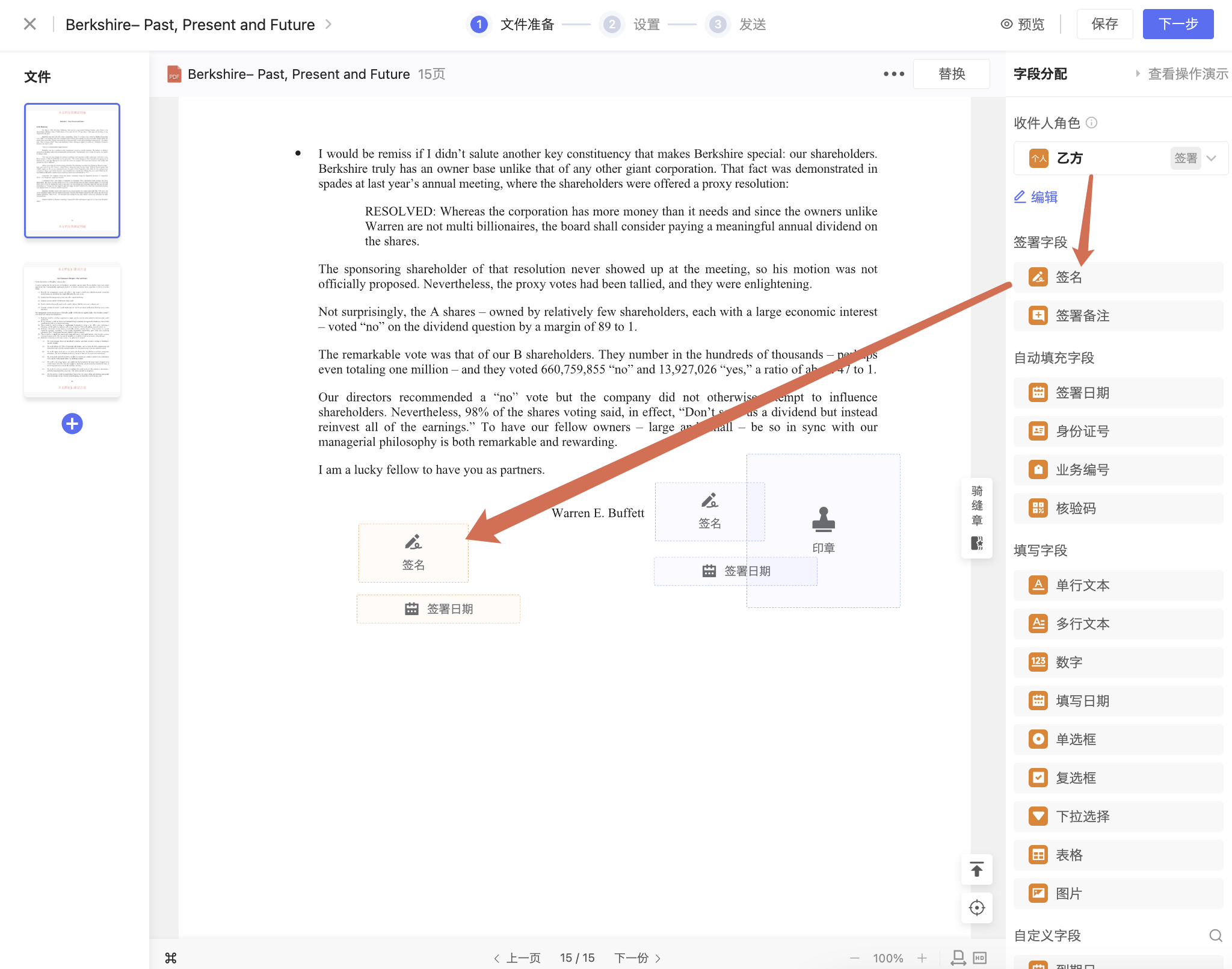Viewport: 1232px width, 969px height.
Task: Click the keyboard shortcuts command icon
Action: 171,958
